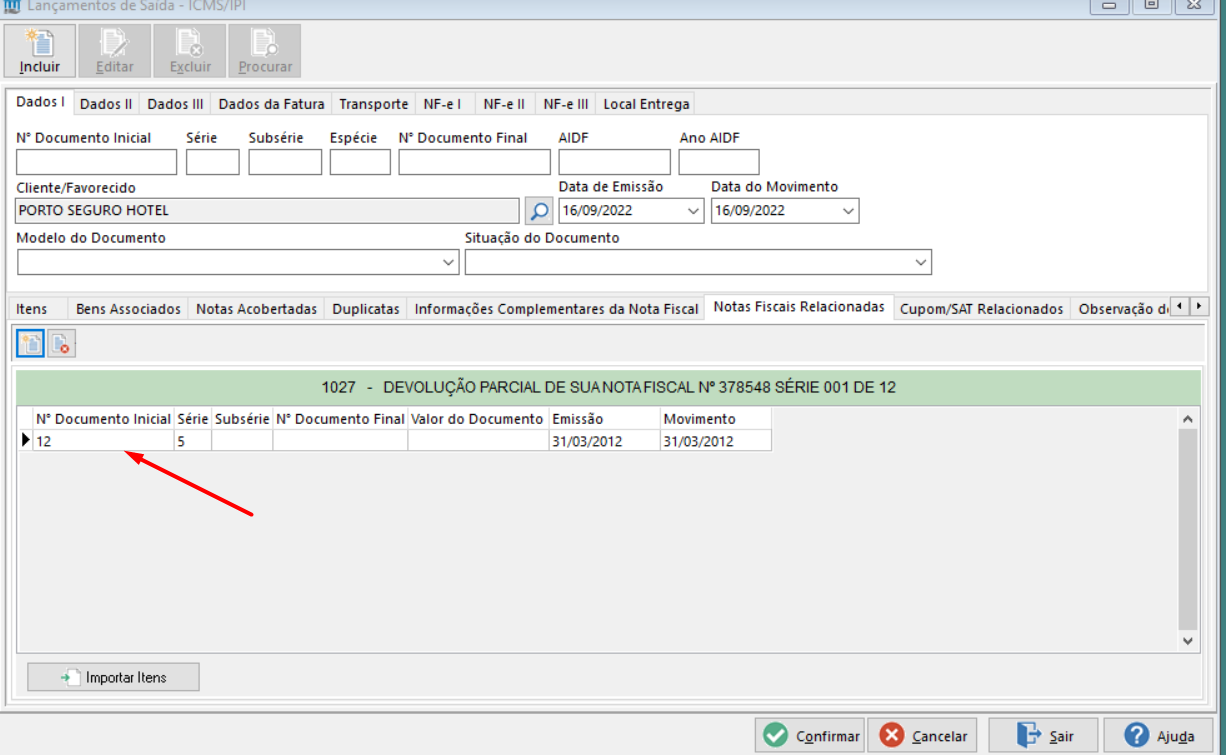
Task: Remove the related fiscal note icon
Action: pos(61,344)
